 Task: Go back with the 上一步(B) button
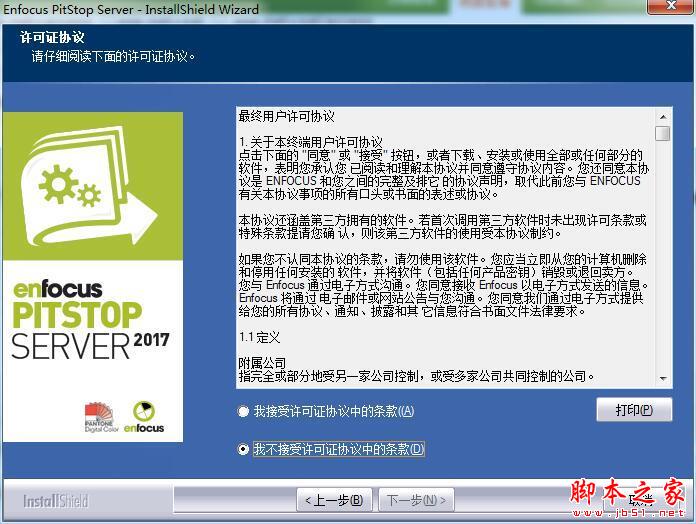(334, 500)
